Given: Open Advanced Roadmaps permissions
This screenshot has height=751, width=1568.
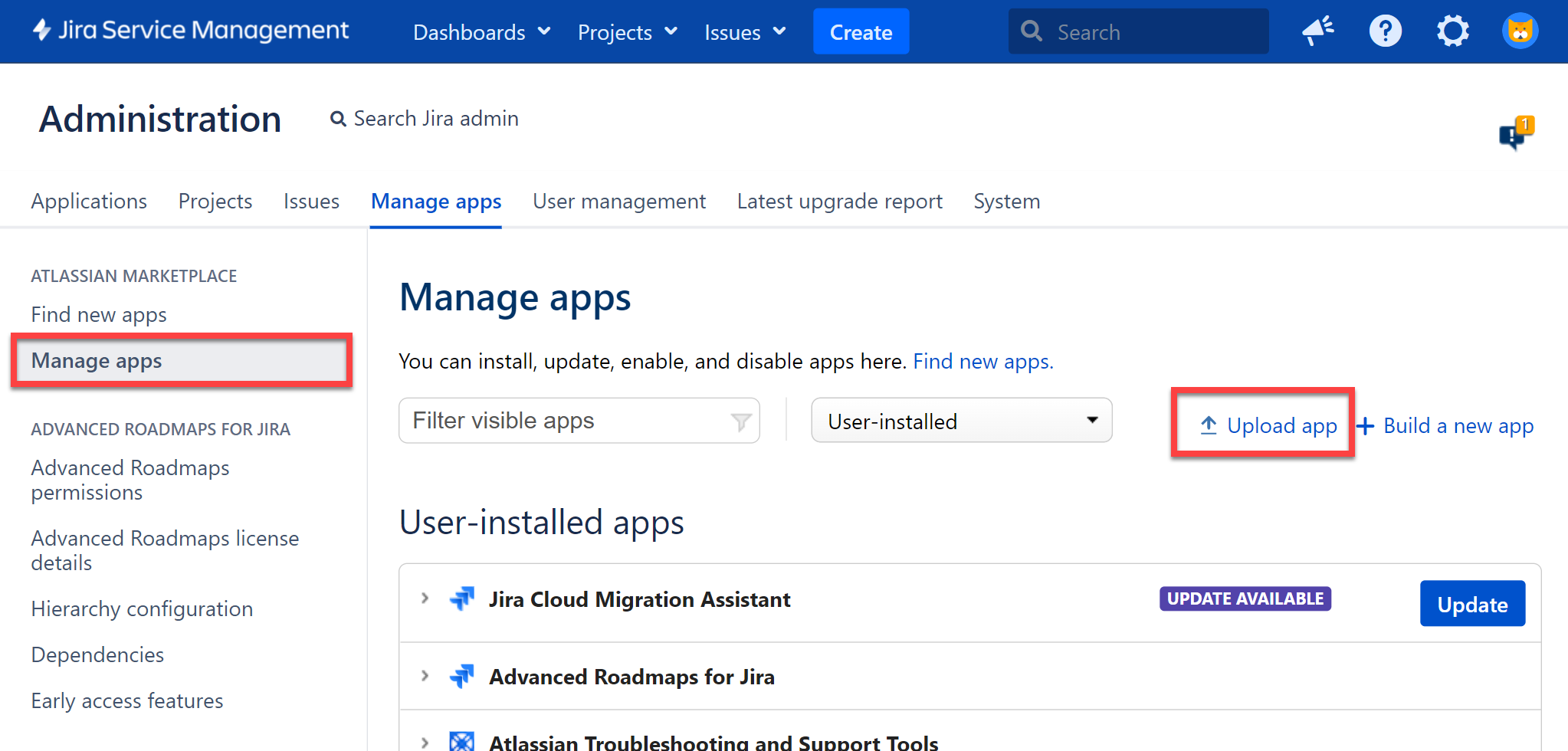Looking at the screenshot, I should 130,480.
